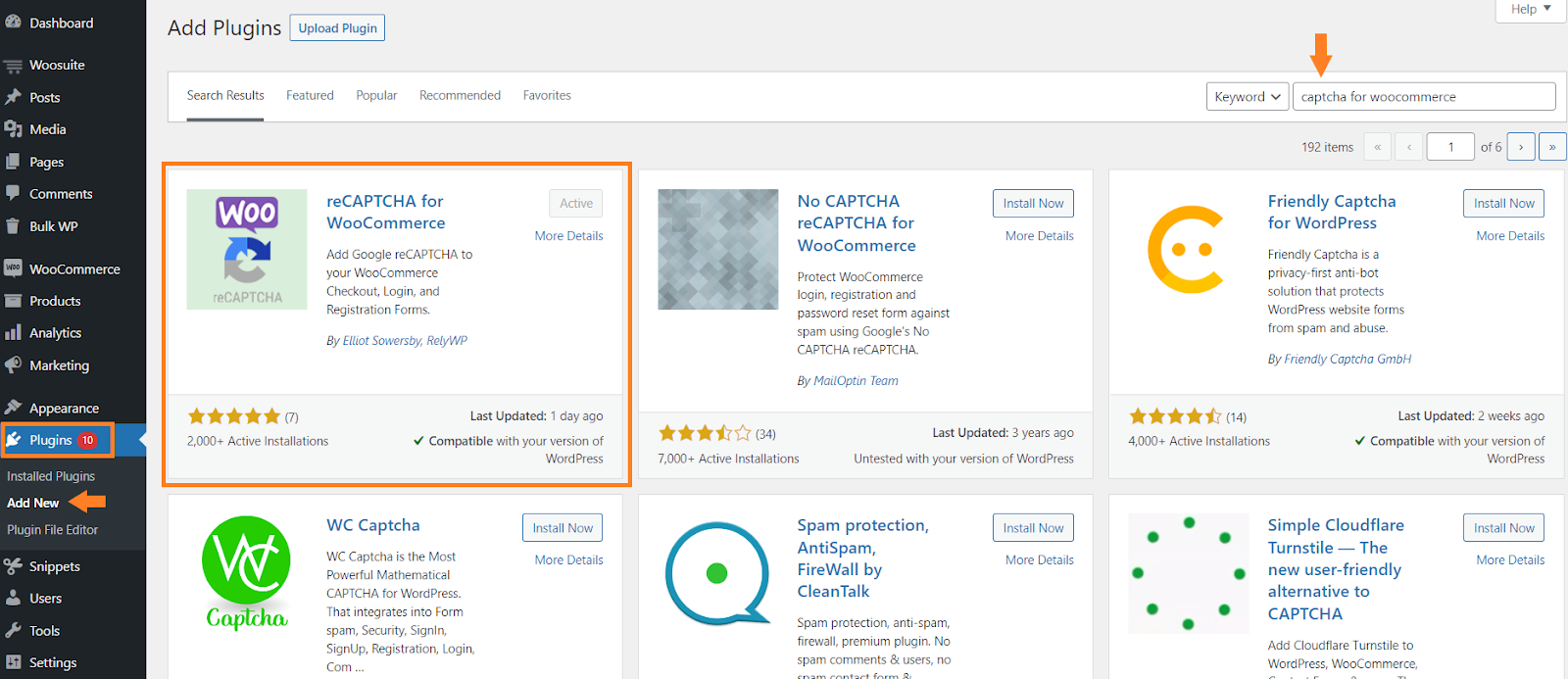Click the No CAPTCHA reCAPTCHA plugin thumbnail

coord(717,249)
